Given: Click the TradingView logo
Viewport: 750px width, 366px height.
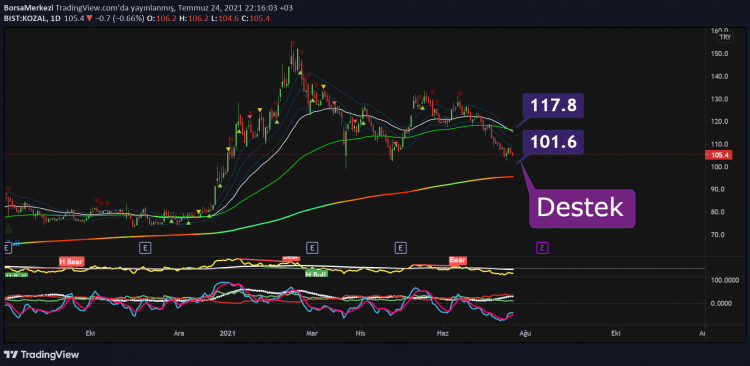Looking at the screenshot, I should [x=41, y=355].
